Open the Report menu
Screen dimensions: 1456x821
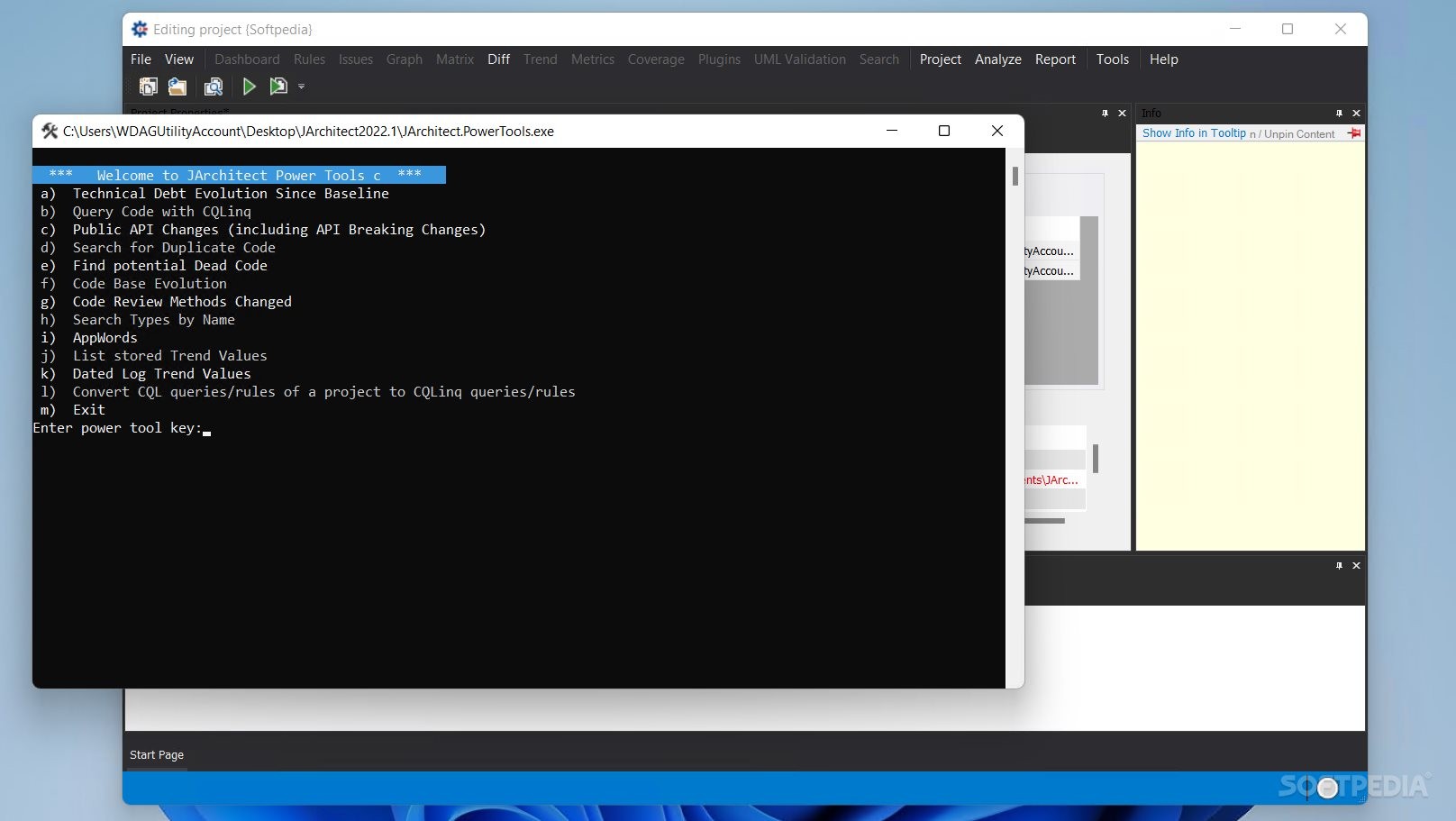(x=1055, y=59)
